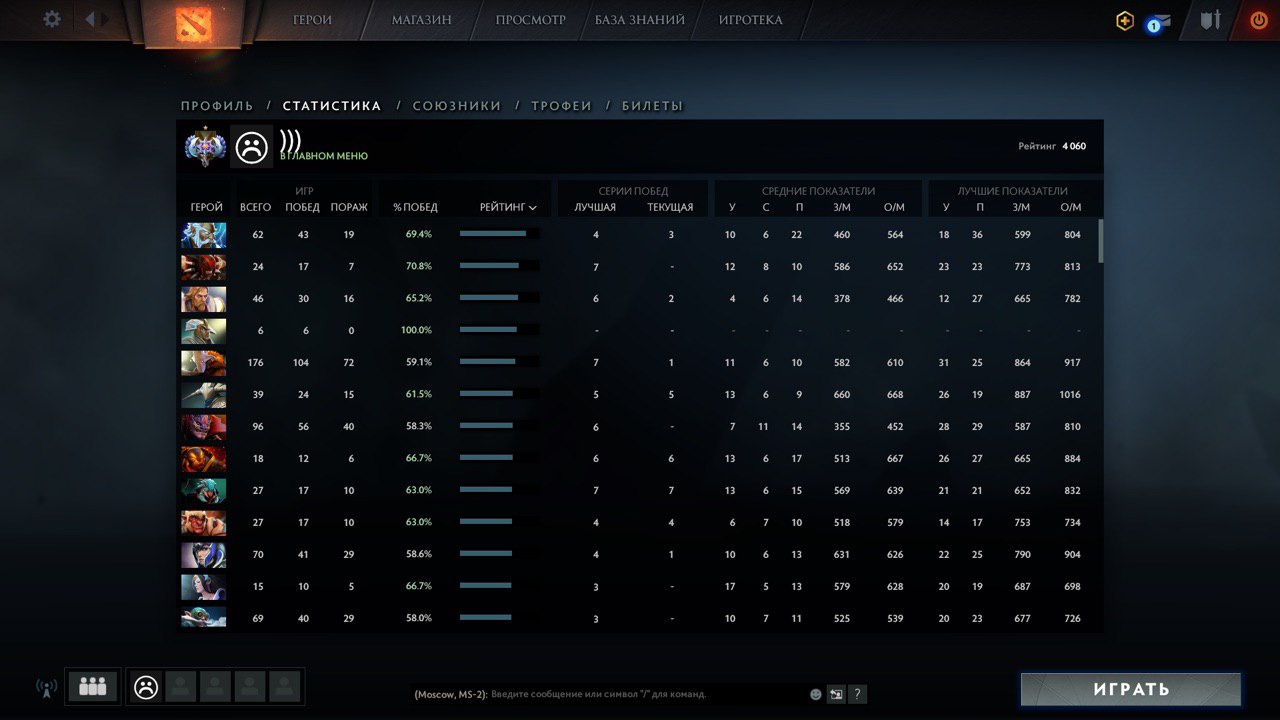Select hero portrait in the 24 games row
1280x720 pixels.
204,267
